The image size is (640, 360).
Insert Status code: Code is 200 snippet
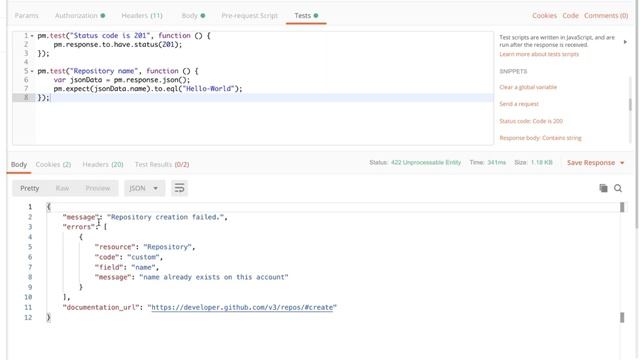coord(531,121)
